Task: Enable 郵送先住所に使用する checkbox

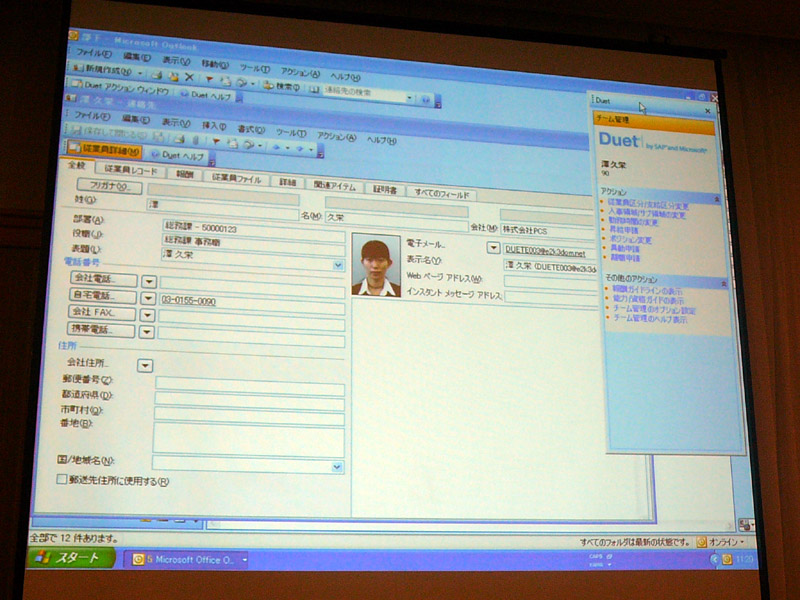Action: pyautogui.click(x=62, y=480)
